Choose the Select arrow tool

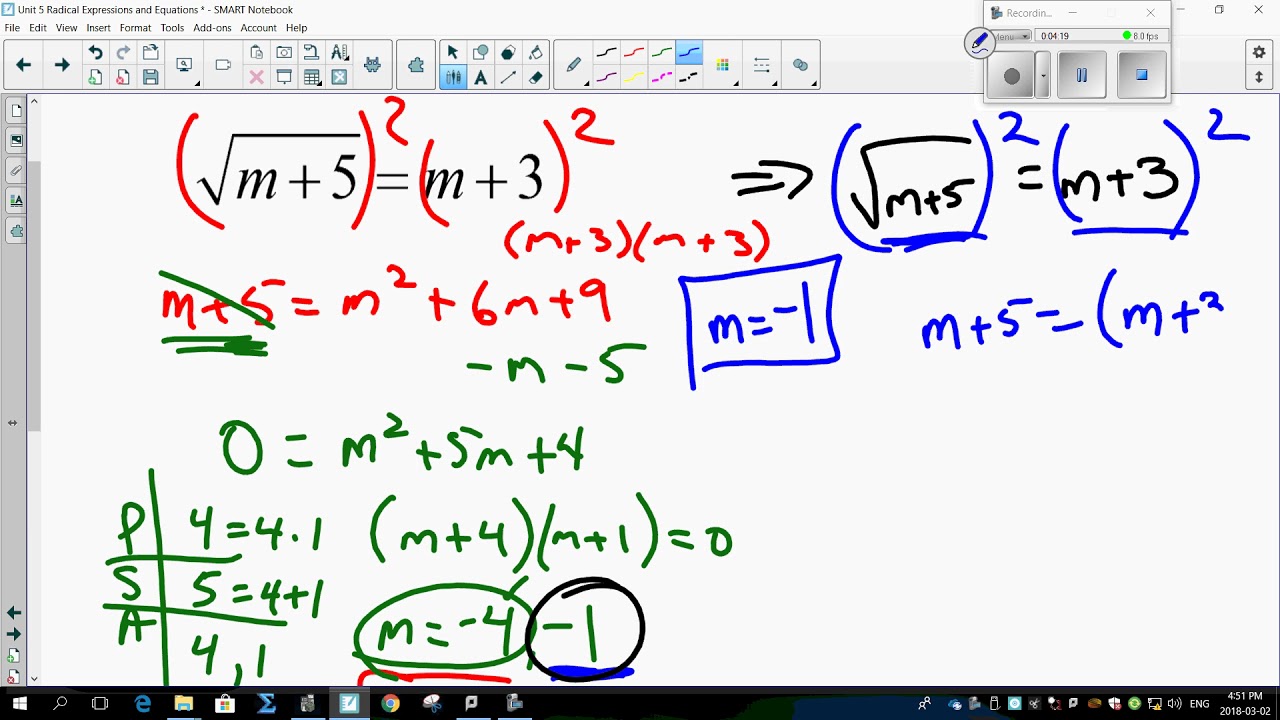point(453,53)
